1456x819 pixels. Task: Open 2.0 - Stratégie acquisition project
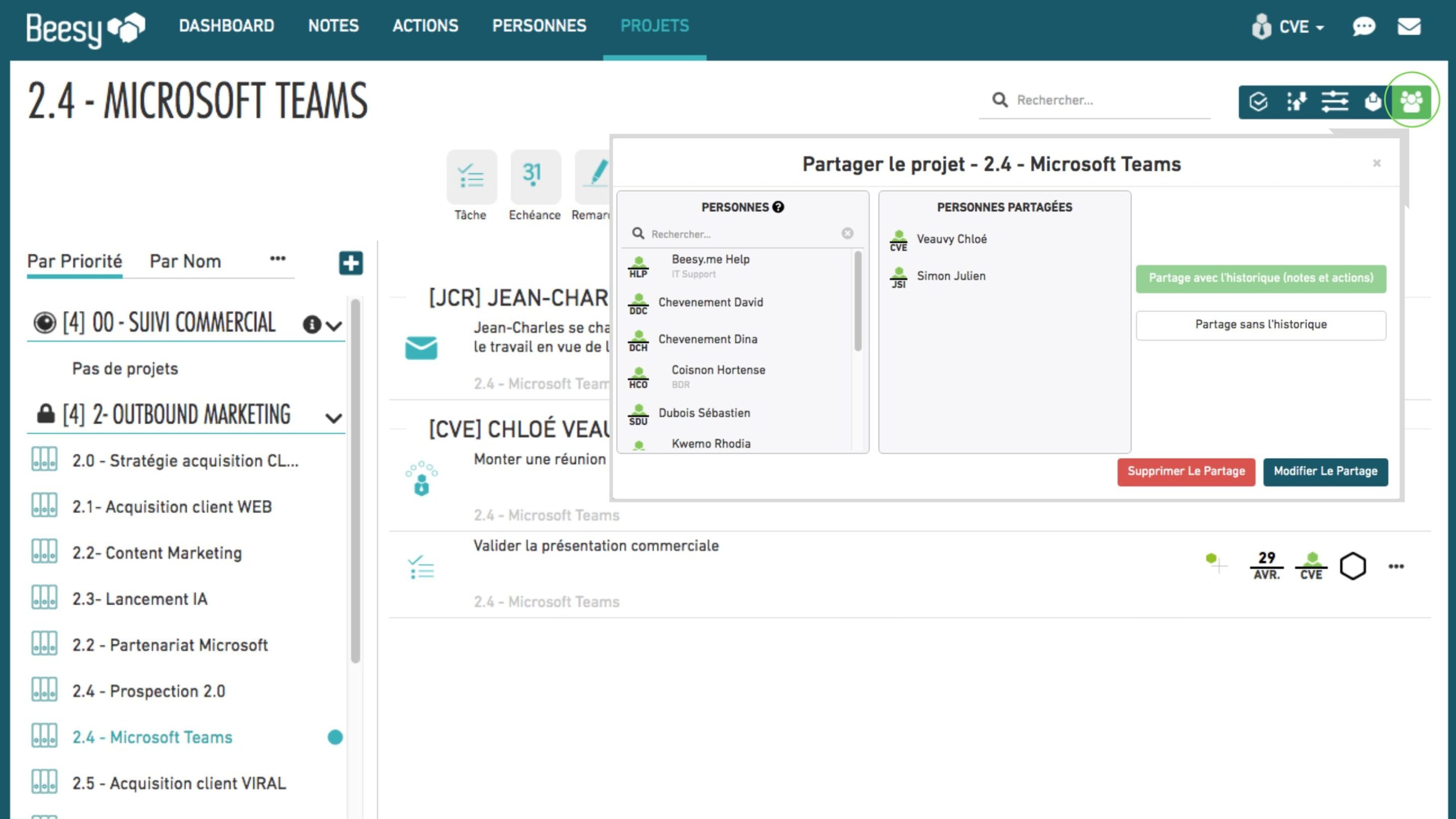pyautogui.click(x=186, y=461)
